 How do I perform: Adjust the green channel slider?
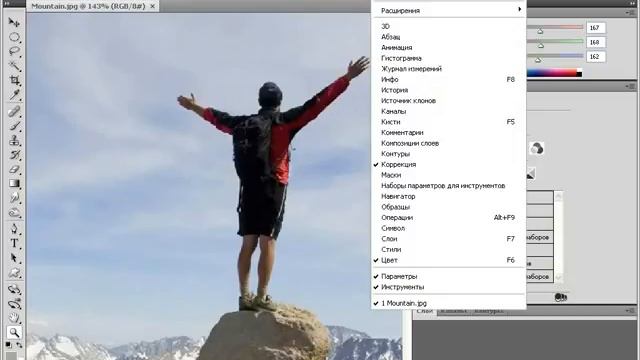pos(541,45)
